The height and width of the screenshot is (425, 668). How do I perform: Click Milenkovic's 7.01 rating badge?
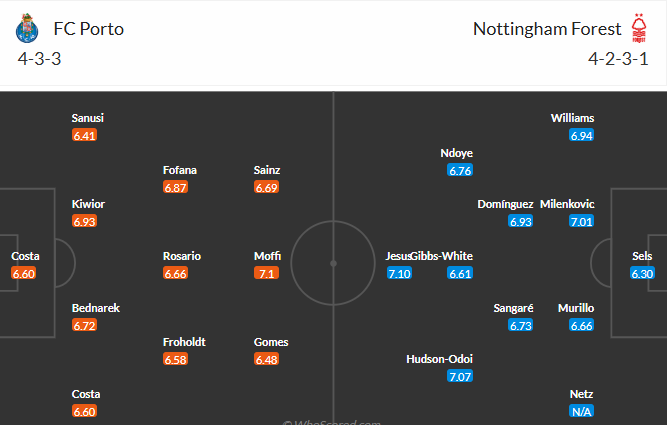(581, 221)
